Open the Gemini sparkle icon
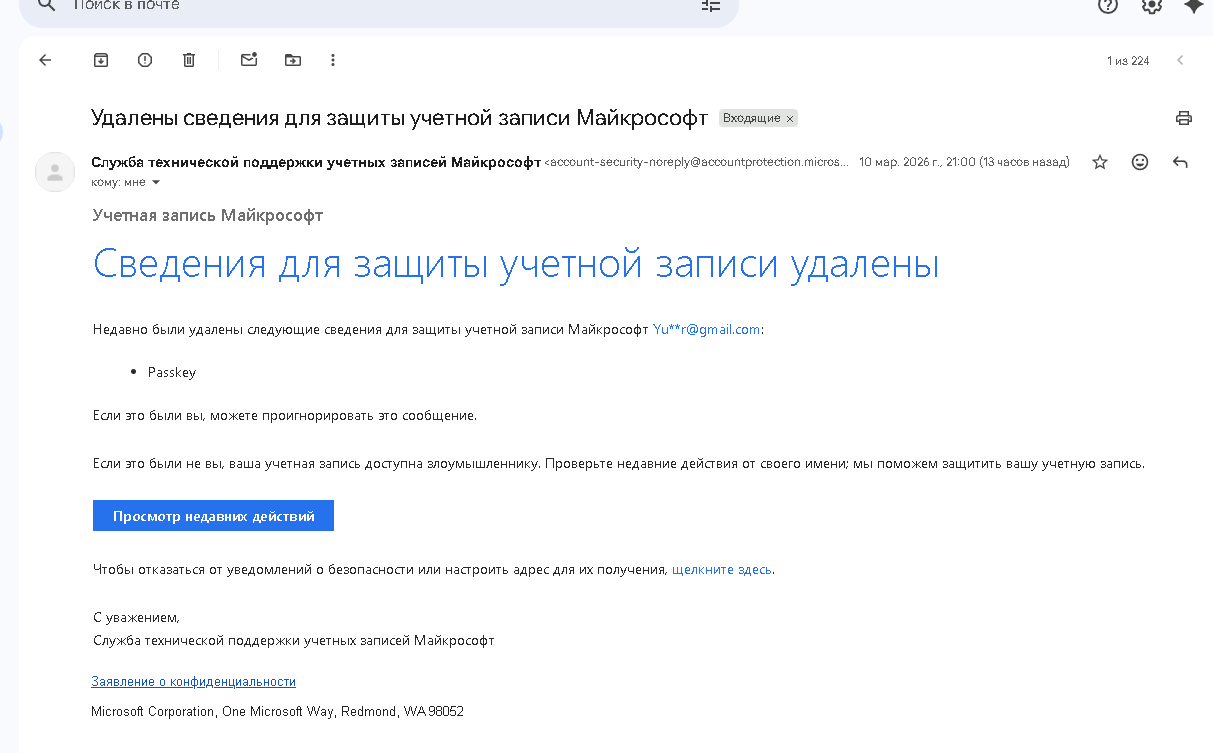The height and width of the screenshot is (753, 1213). click(x=1193, y=5)
